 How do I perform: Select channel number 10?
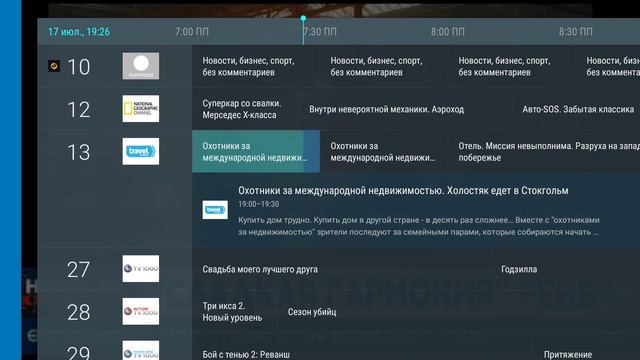[78, 67]
